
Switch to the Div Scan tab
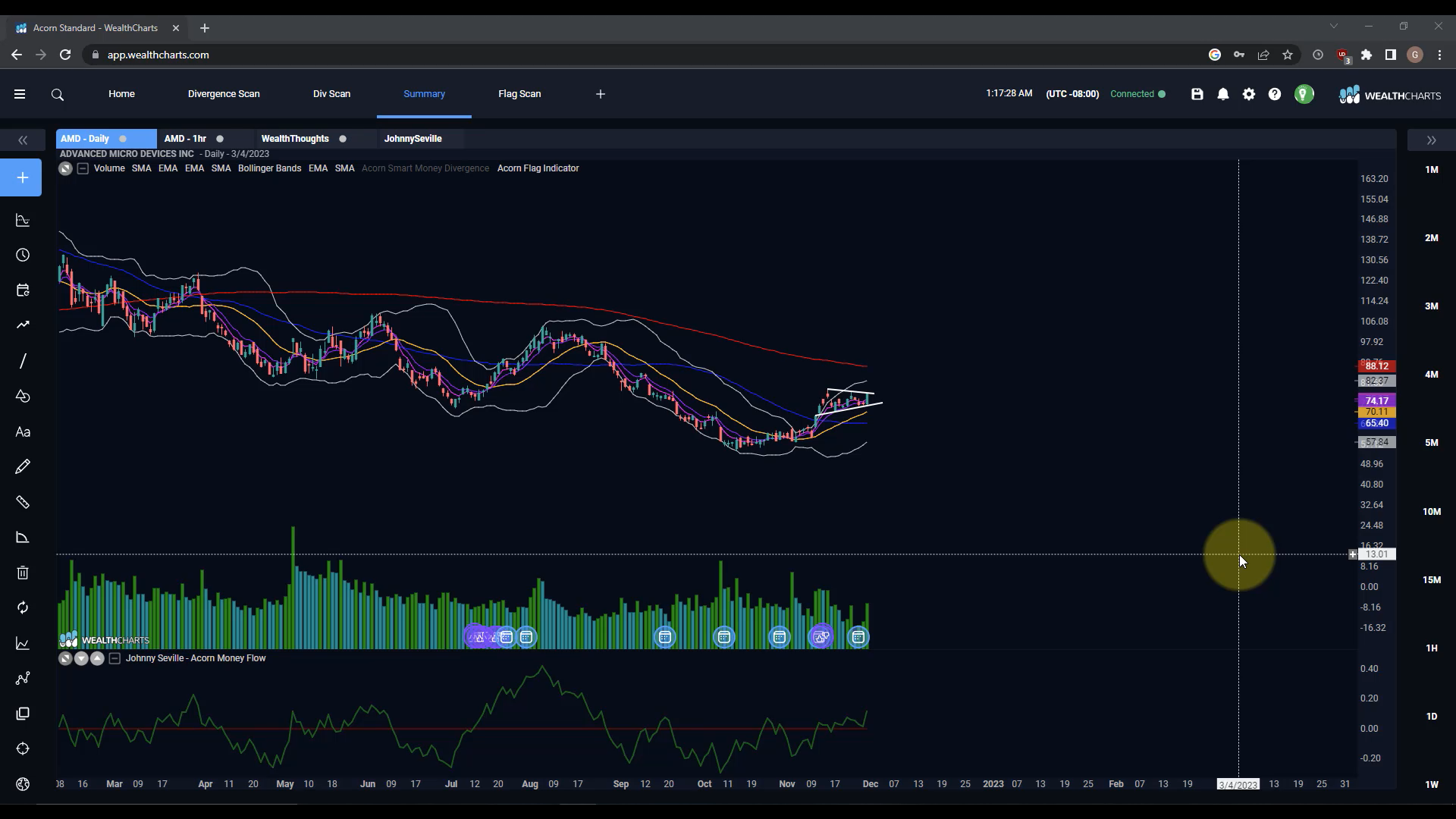coord(331,94)
